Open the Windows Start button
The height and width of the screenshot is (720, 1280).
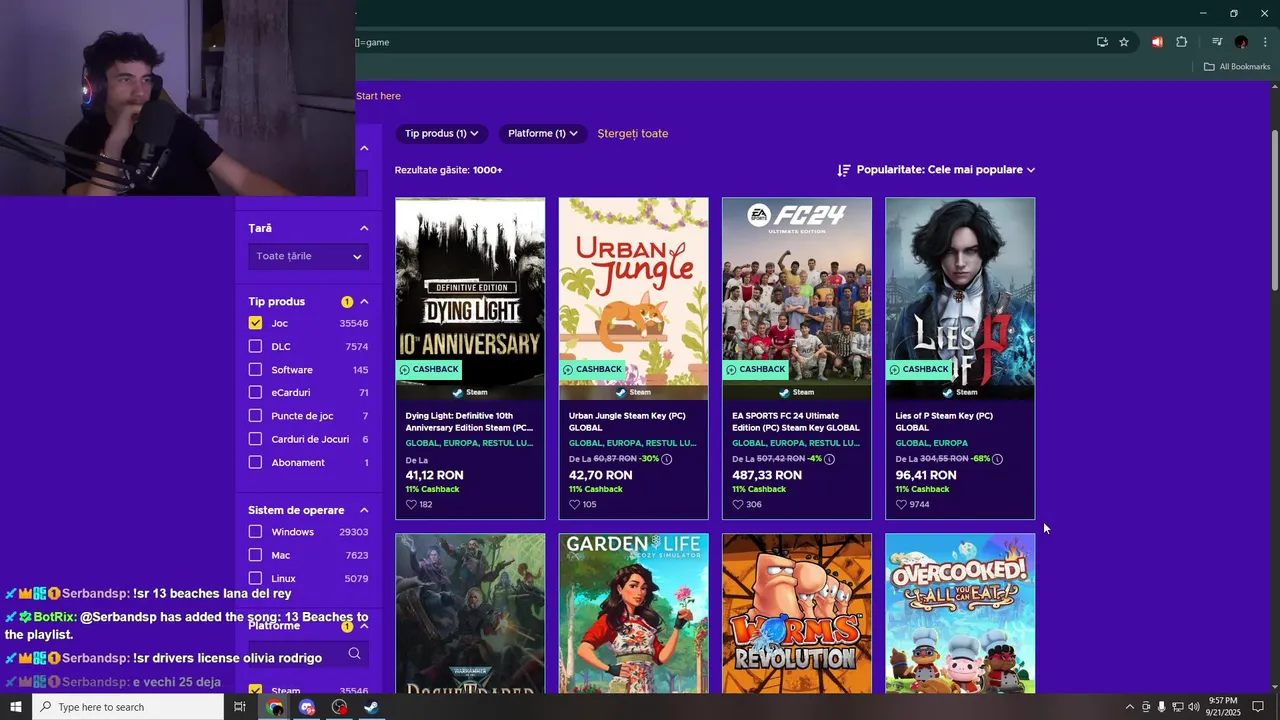pos(16,707)
